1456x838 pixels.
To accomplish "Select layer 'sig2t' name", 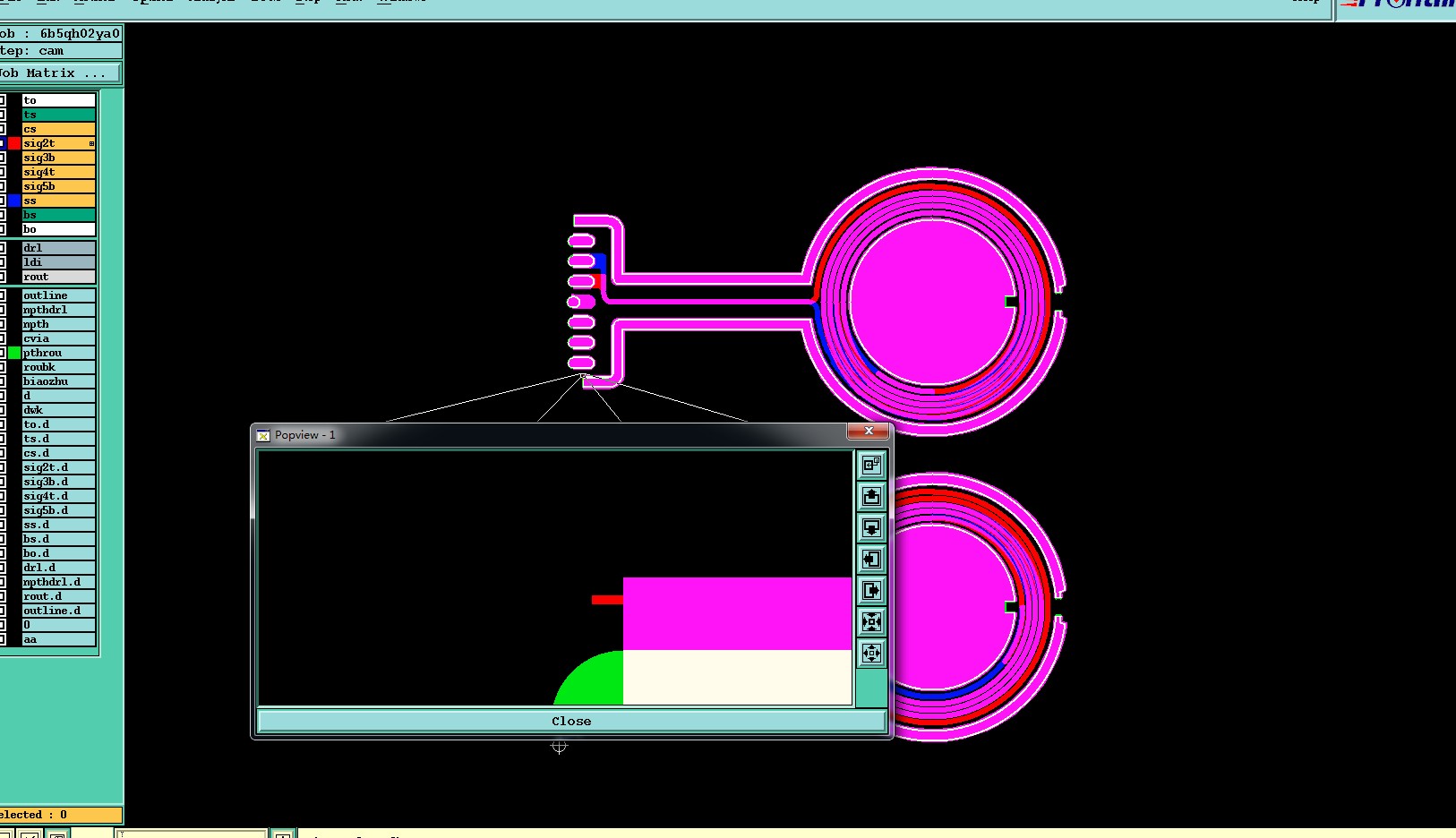I will click(x=58, y=143).
